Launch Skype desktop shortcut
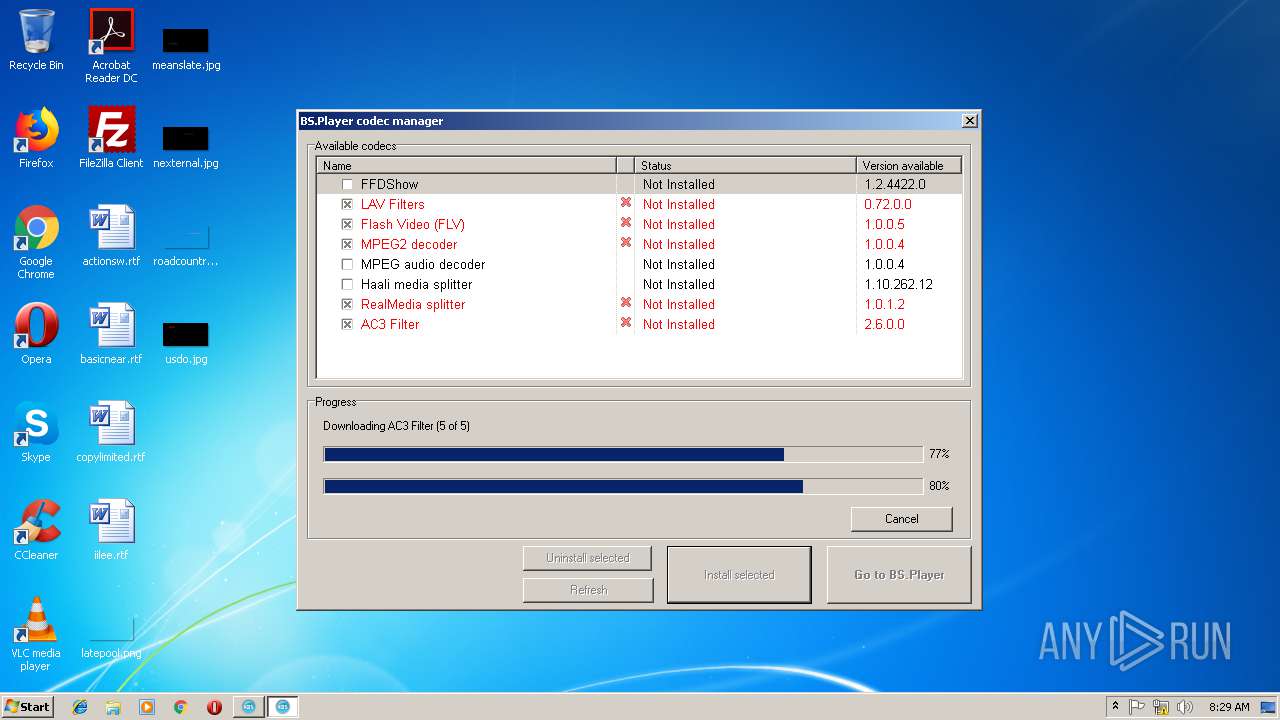The width and height of the screenshot is (1280, 720). (x=36, y=433)
